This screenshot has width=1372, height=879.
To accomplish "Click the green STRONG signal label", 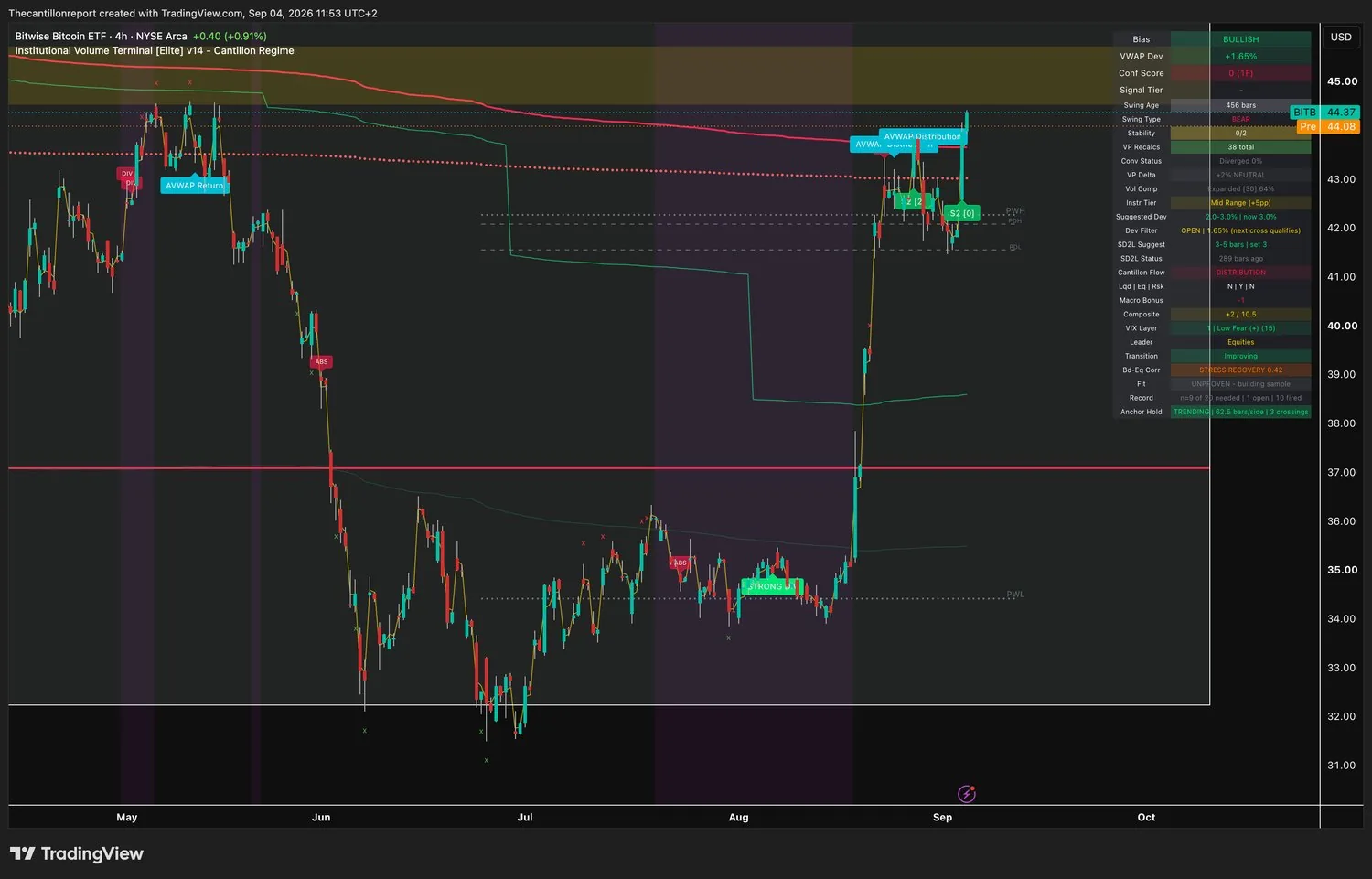I will 771,586.
